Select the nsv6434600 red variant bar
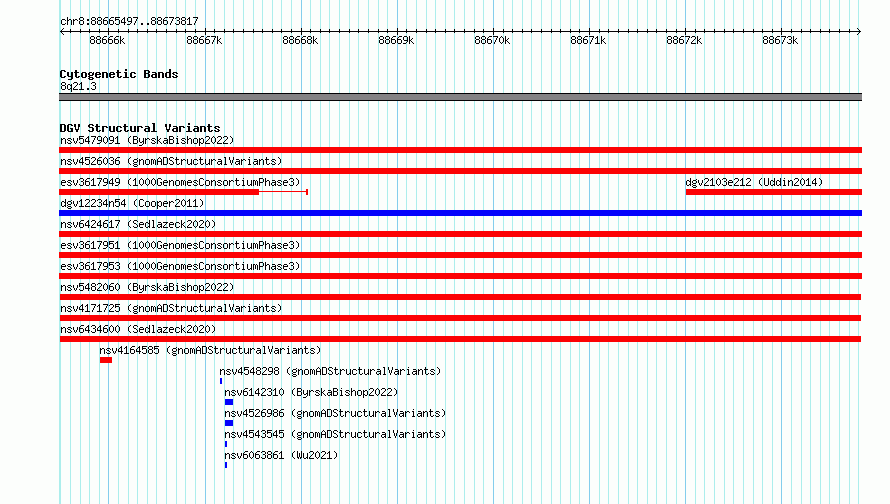The width and height of the screenshot is (890, 504). [460, 339]
